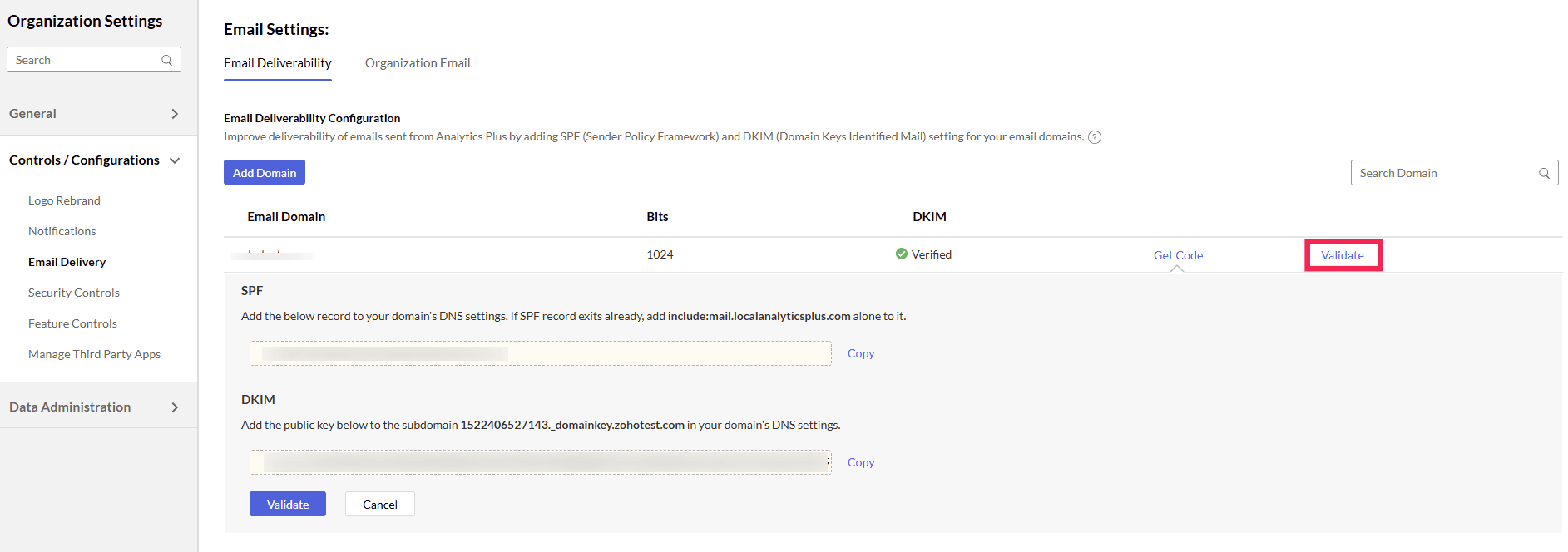
Task: Copy the SPF record
Action: tap(861, 353)
